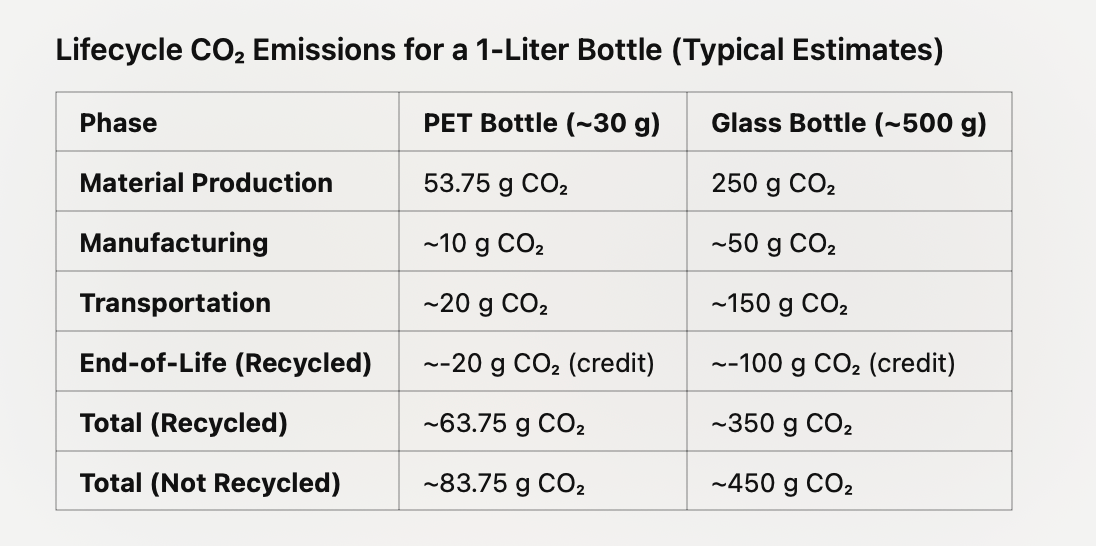Viewport: 1096px width, 546px height.
Task: Click the ~50 g CO₂ cell
Action: click(773, 243)
